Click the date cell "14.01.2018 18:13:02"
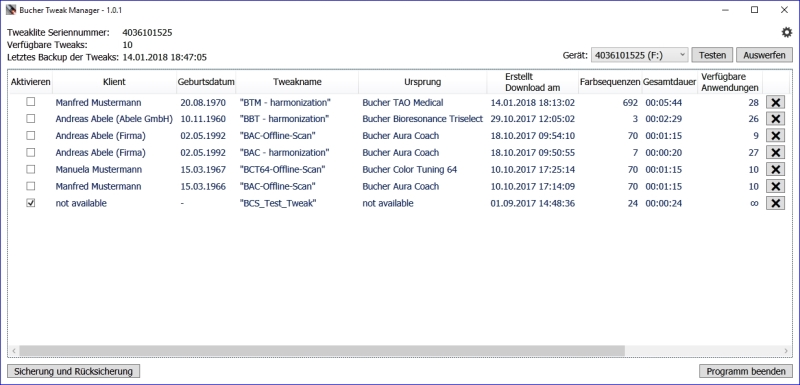This screenshot has height=385, width=800. [x=533, y=102]
